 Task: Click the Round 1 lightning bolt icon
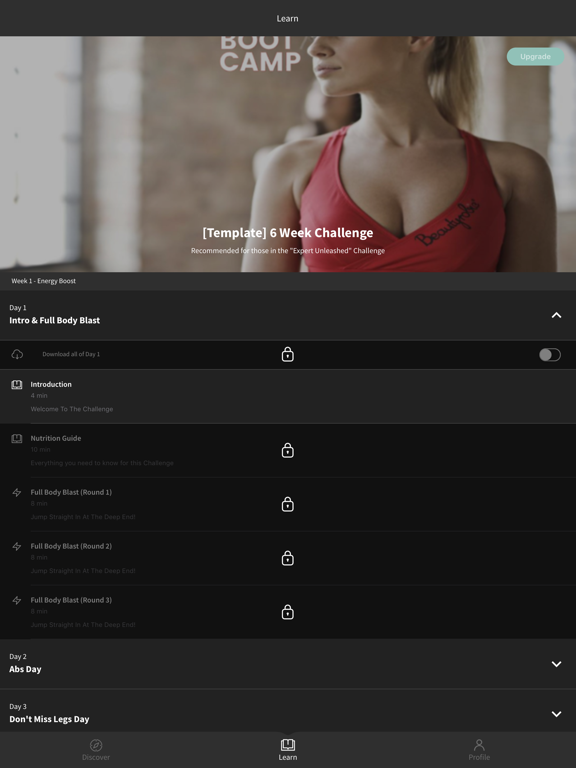(x=17, y=492)
